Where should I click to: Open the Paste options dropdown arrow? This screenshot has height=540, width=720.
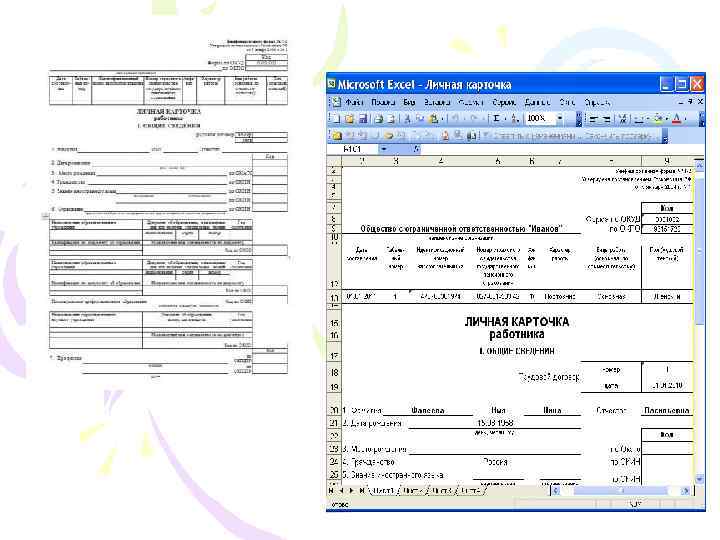(x=442, y=119)
